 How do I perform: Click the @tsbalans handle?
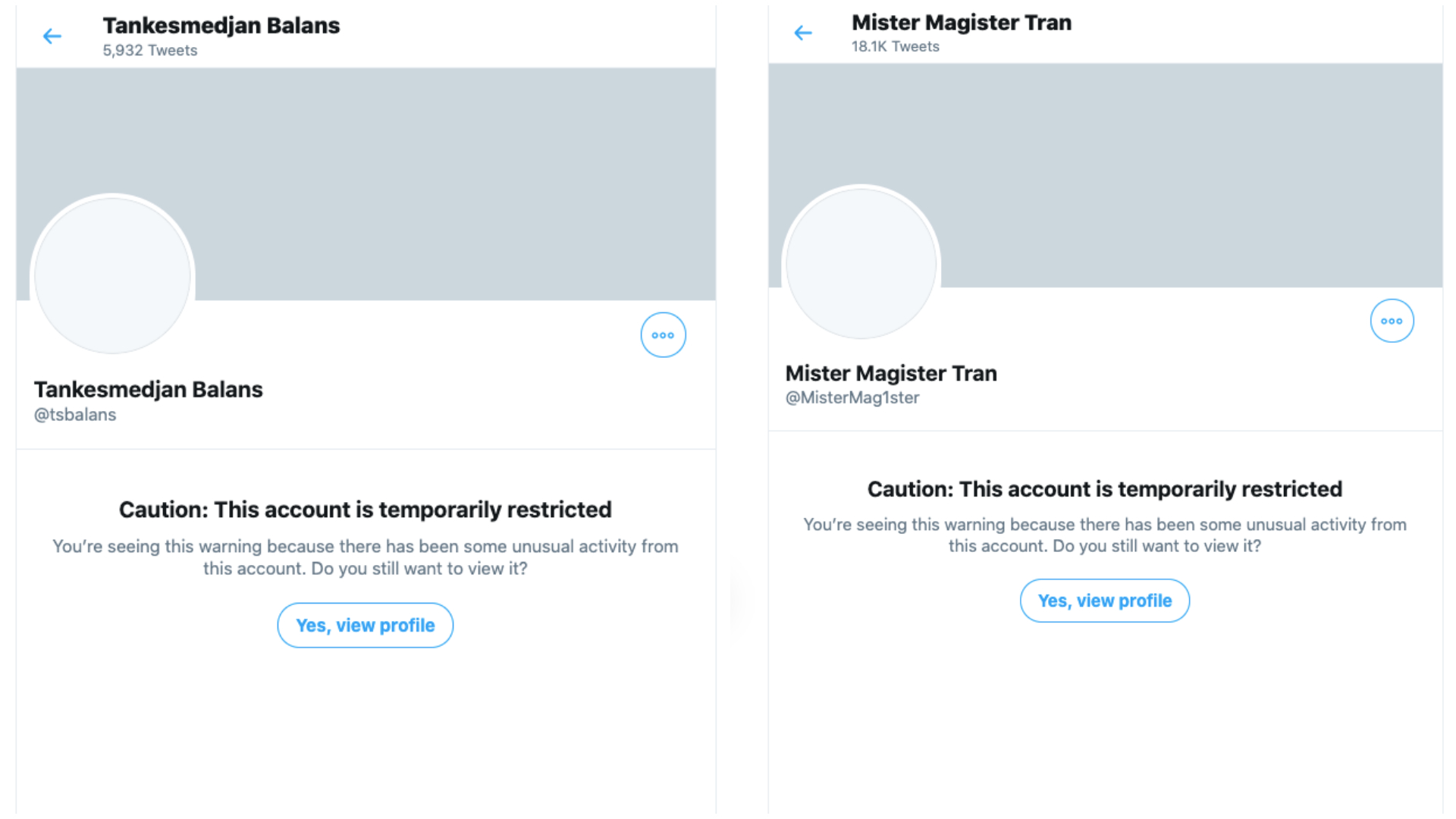[x=75, y=415]
